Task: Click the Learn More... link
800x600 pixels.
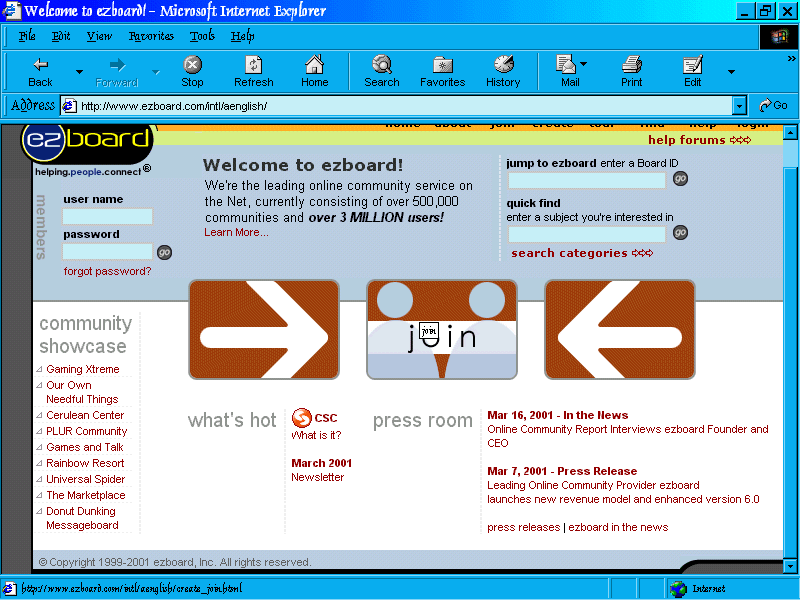Action: coord(236,232)
